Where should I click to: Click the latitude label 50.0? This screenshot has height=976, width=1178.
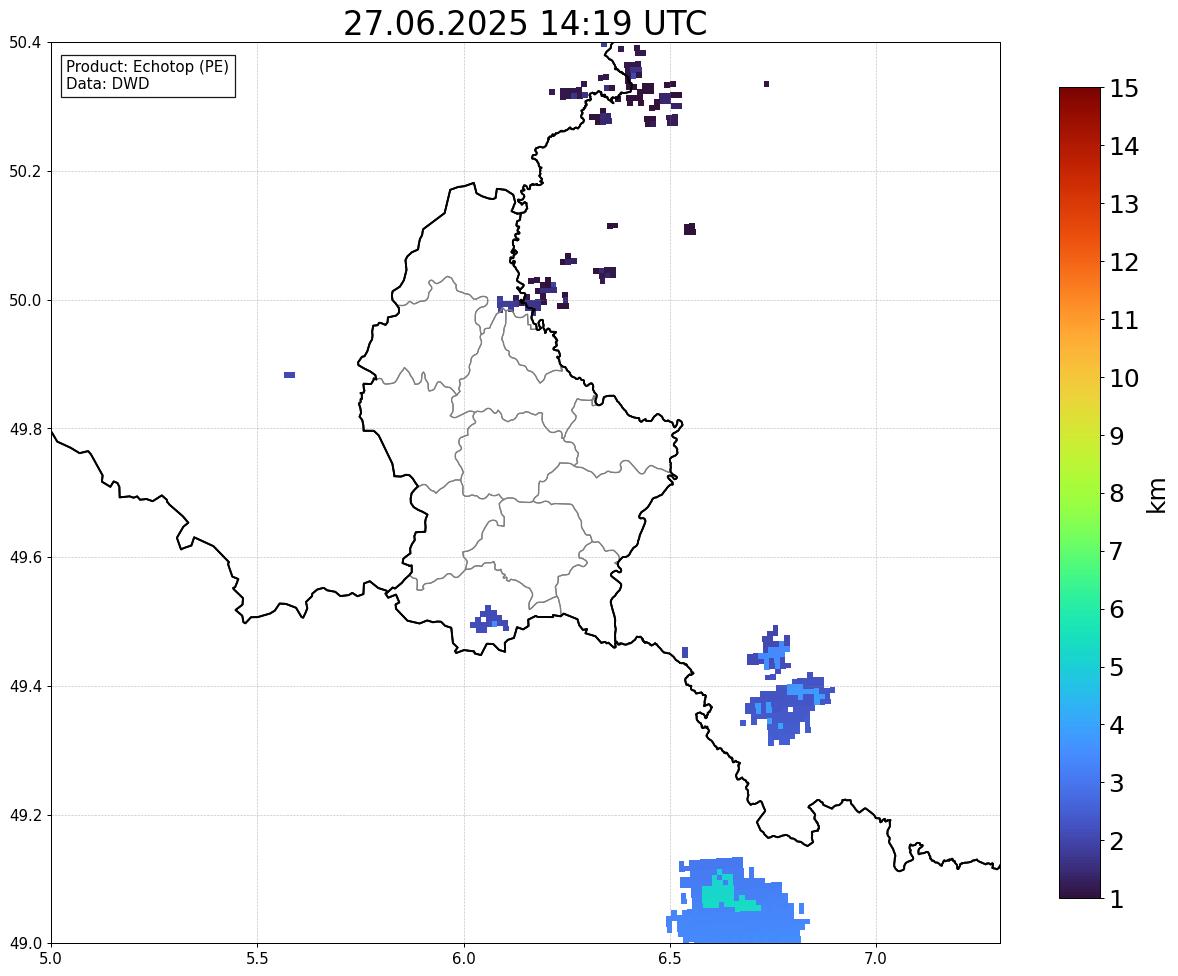[24, 301]
